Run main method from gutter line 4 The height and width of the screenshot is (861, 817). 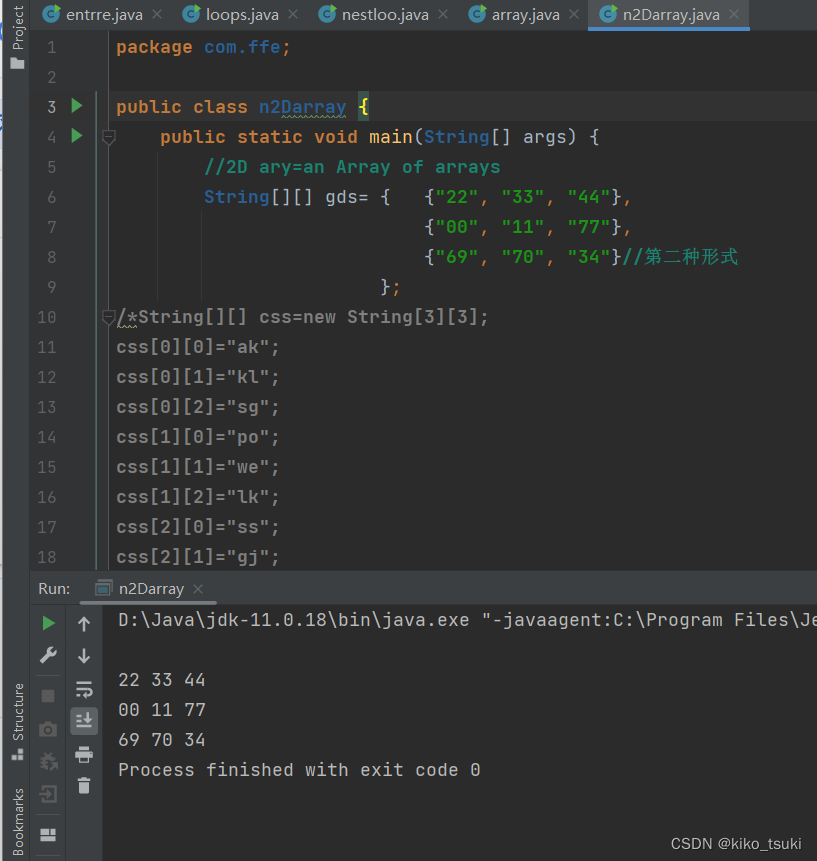77,136
